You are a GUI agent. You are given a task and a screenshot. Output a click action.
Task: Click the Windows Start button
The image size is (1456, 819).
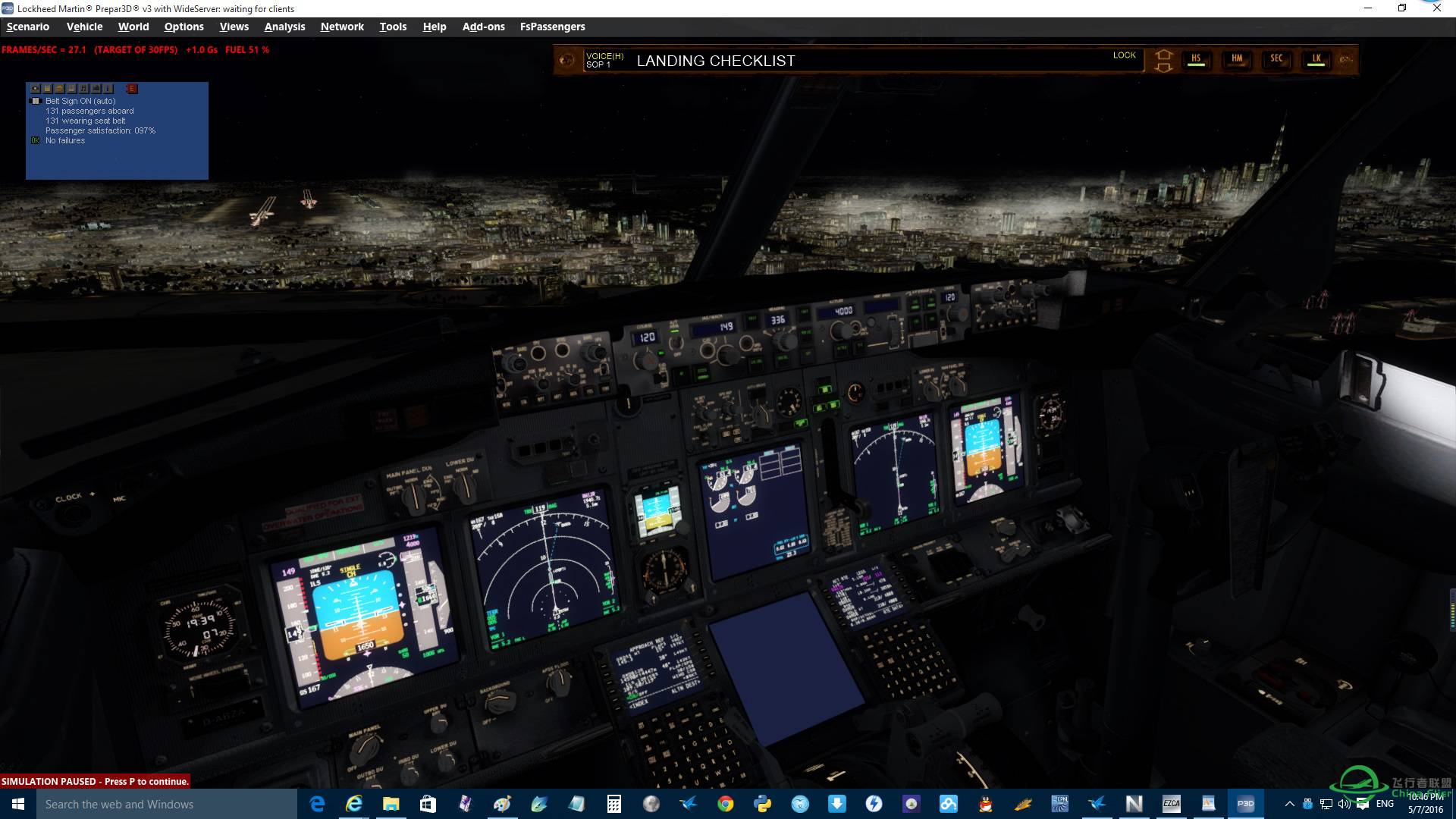[18, 804]
